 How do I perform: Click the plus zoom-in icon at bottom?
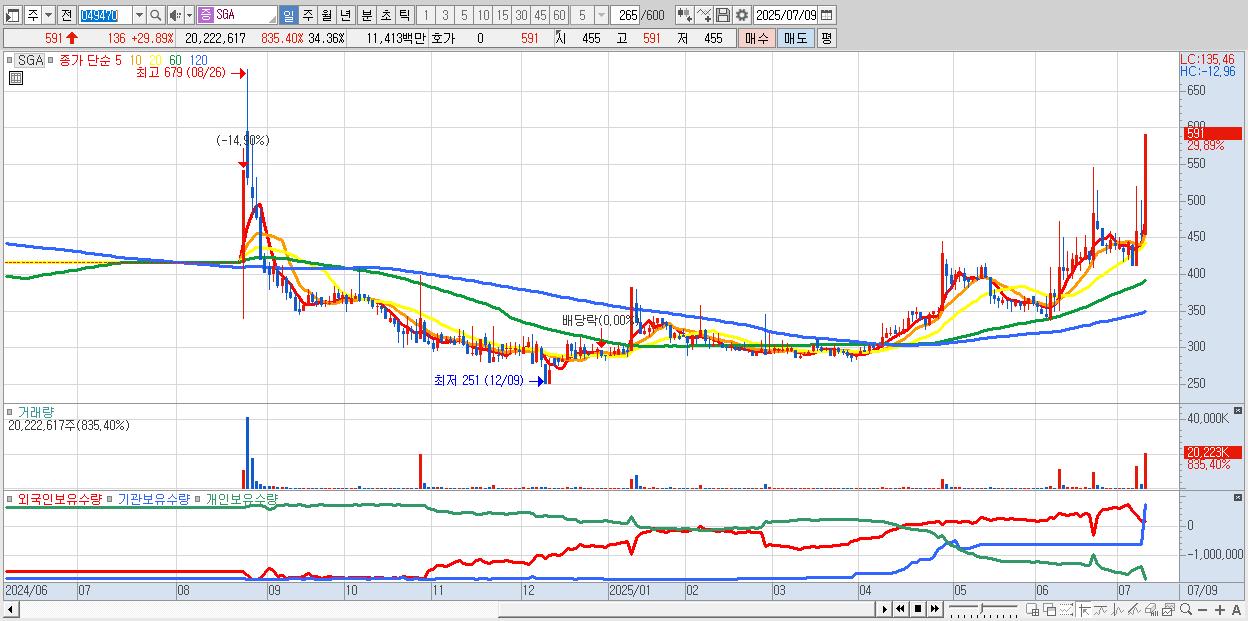(x=1220, y=610)
